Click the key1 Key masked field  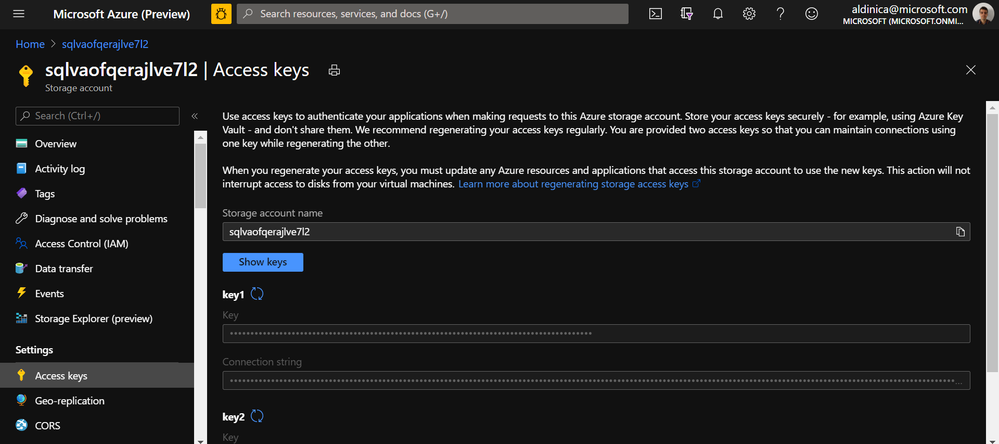[x=596, y=333]
